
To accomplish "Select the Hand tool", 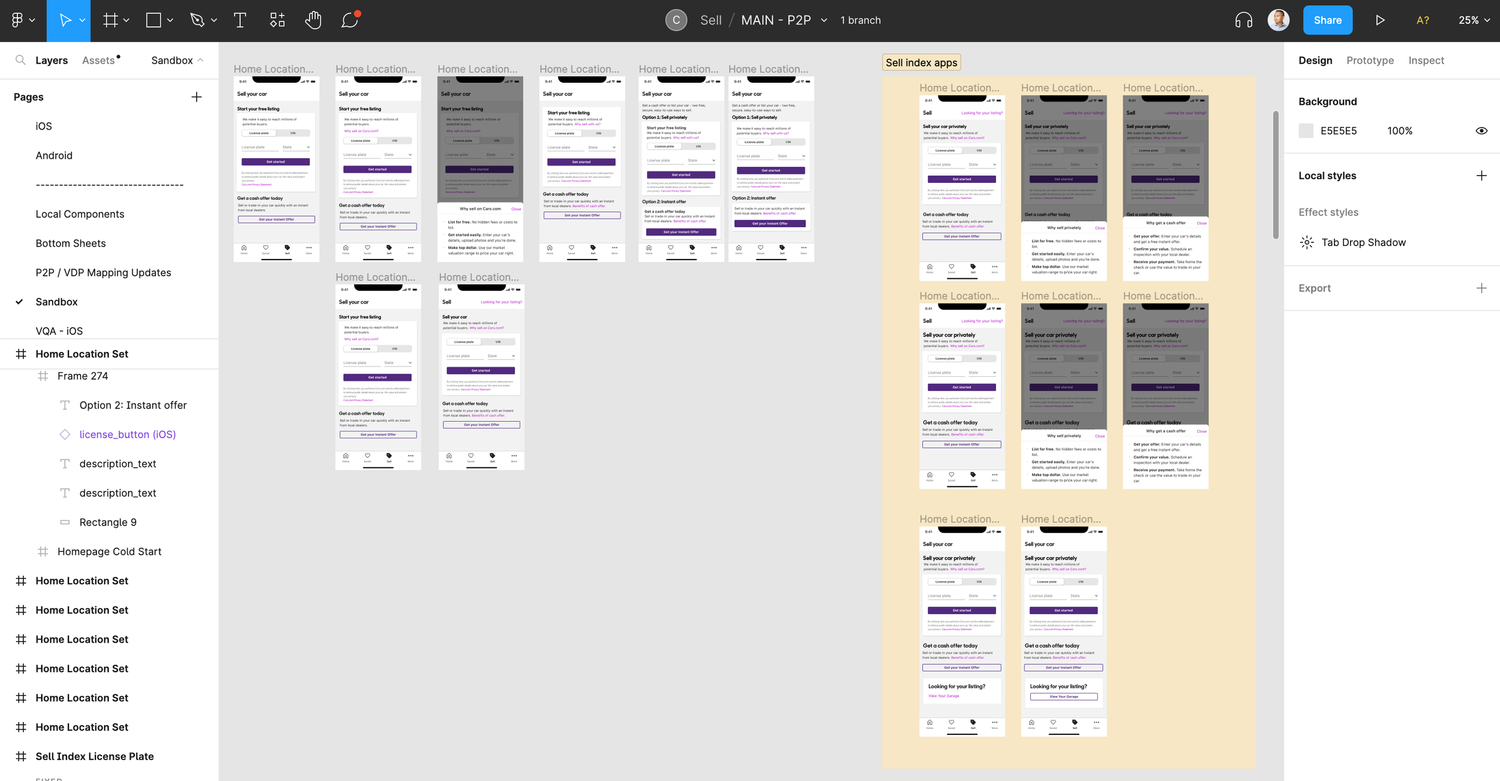I will (313, 20).
